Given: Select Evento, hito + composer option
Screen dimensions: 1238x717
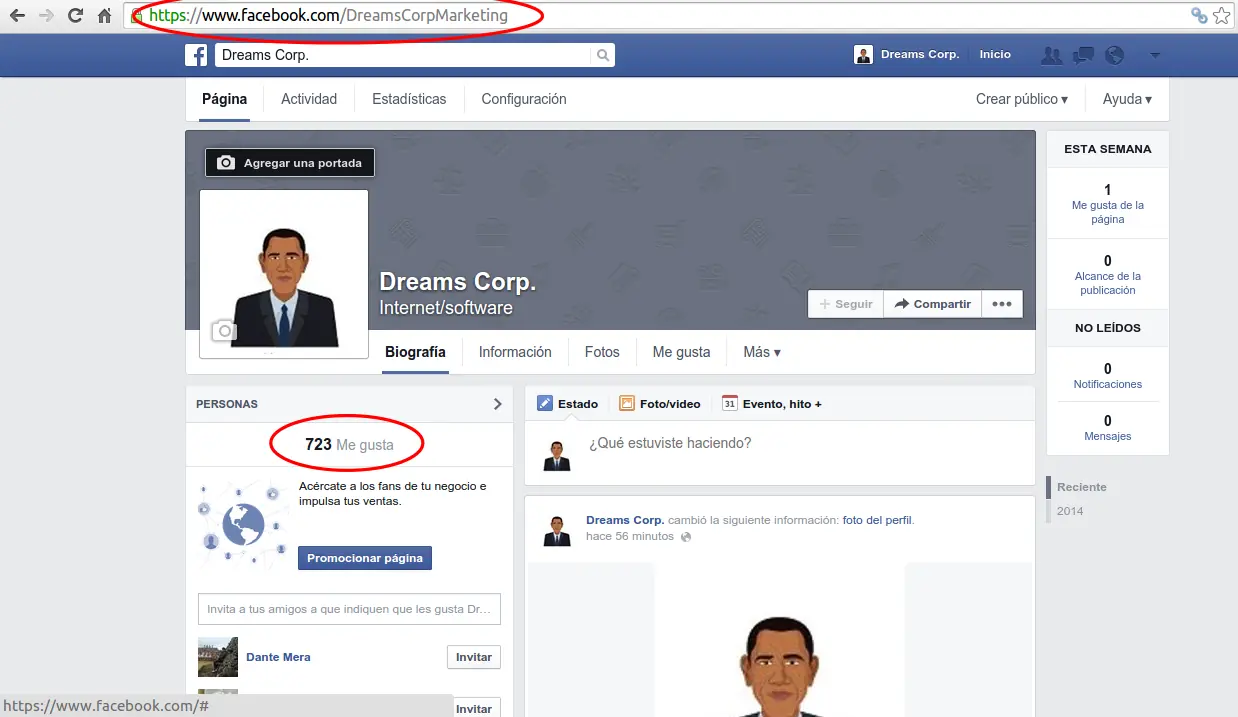Looking at the screenshot, I should 771,404.
